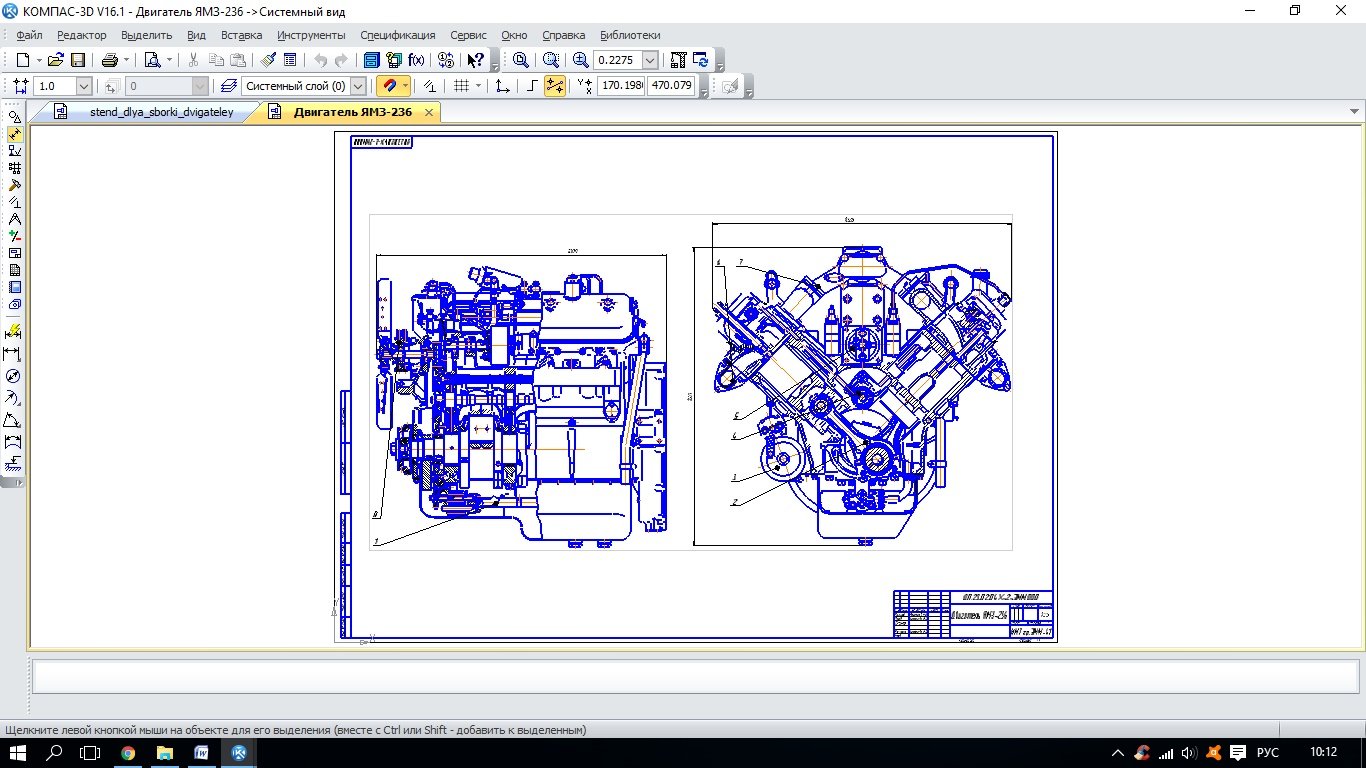Click the zoom-in magnifier icon

581,60
